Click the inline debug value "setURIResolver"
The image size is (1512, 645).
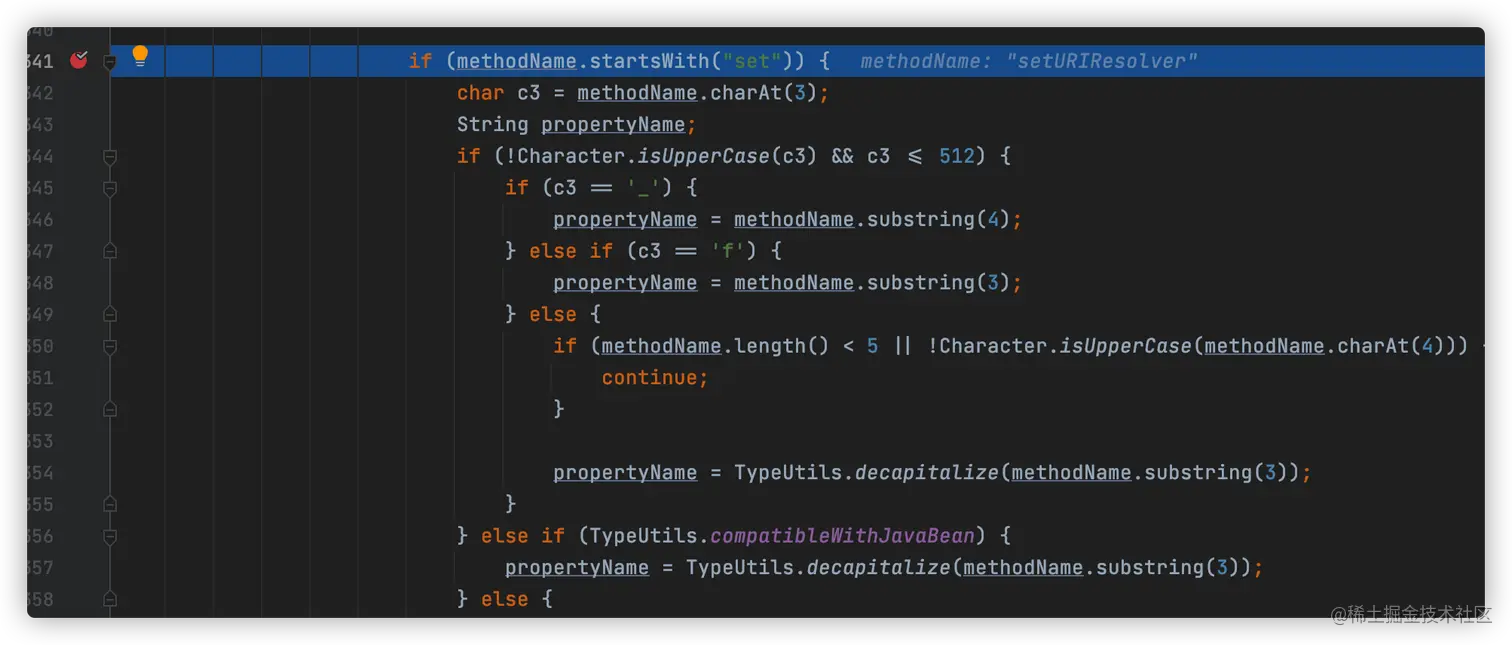coord(1102,61)
